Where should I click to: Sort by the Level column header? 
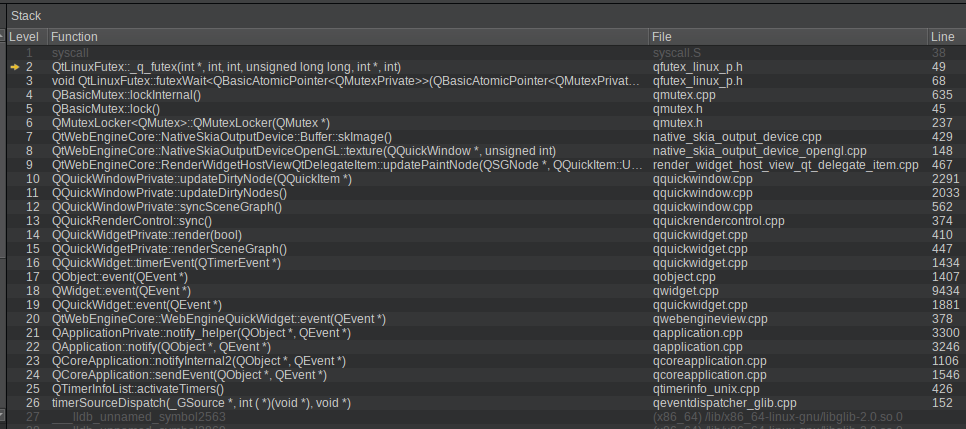(x=23, y=36)
